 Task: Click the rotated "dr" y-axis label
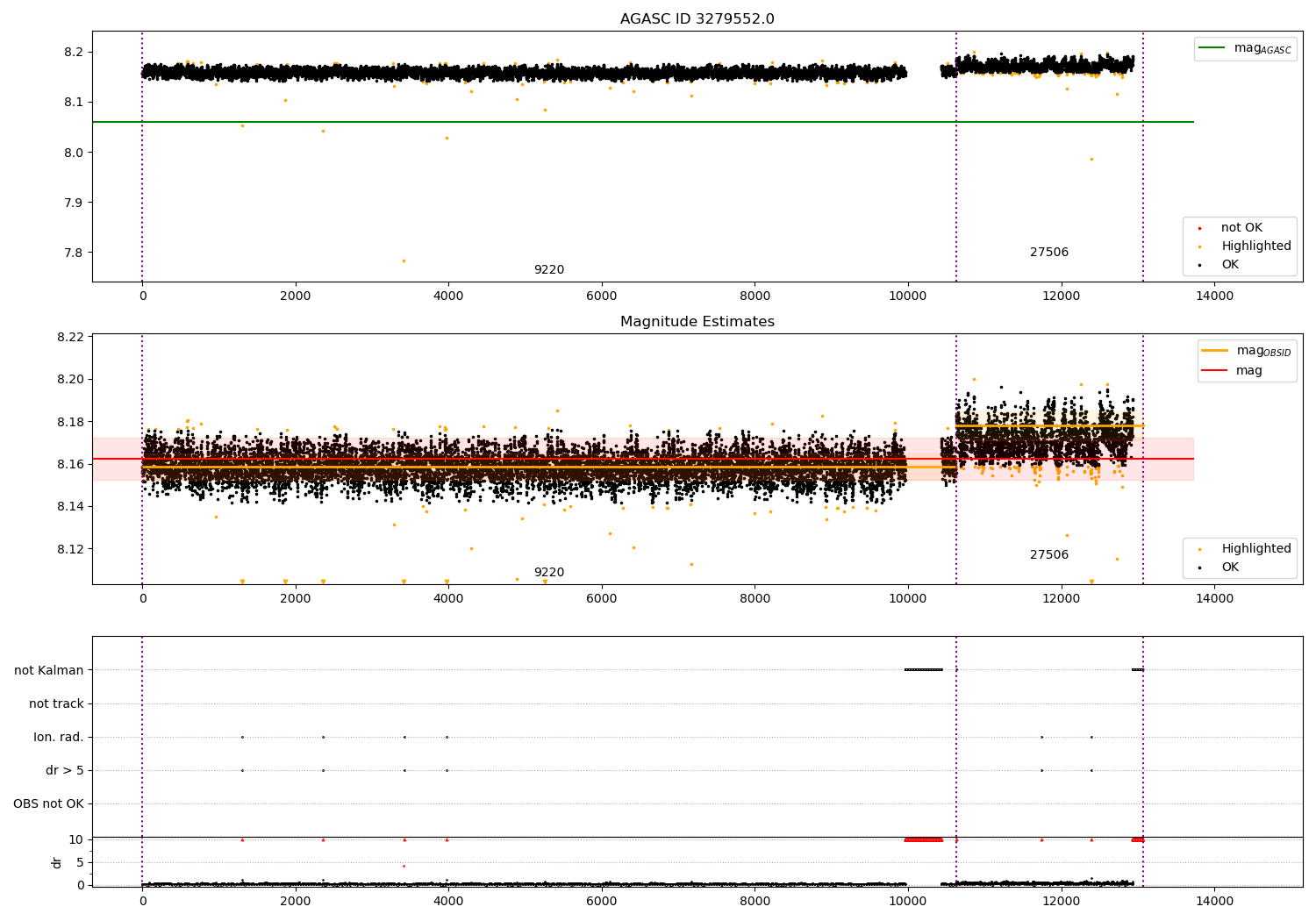57,862
